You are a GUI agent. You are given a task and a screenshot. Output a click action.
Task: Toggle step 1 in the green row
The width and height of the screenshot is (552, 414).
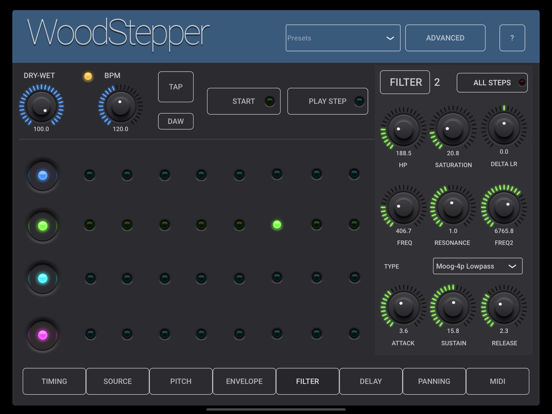[90, 225]
